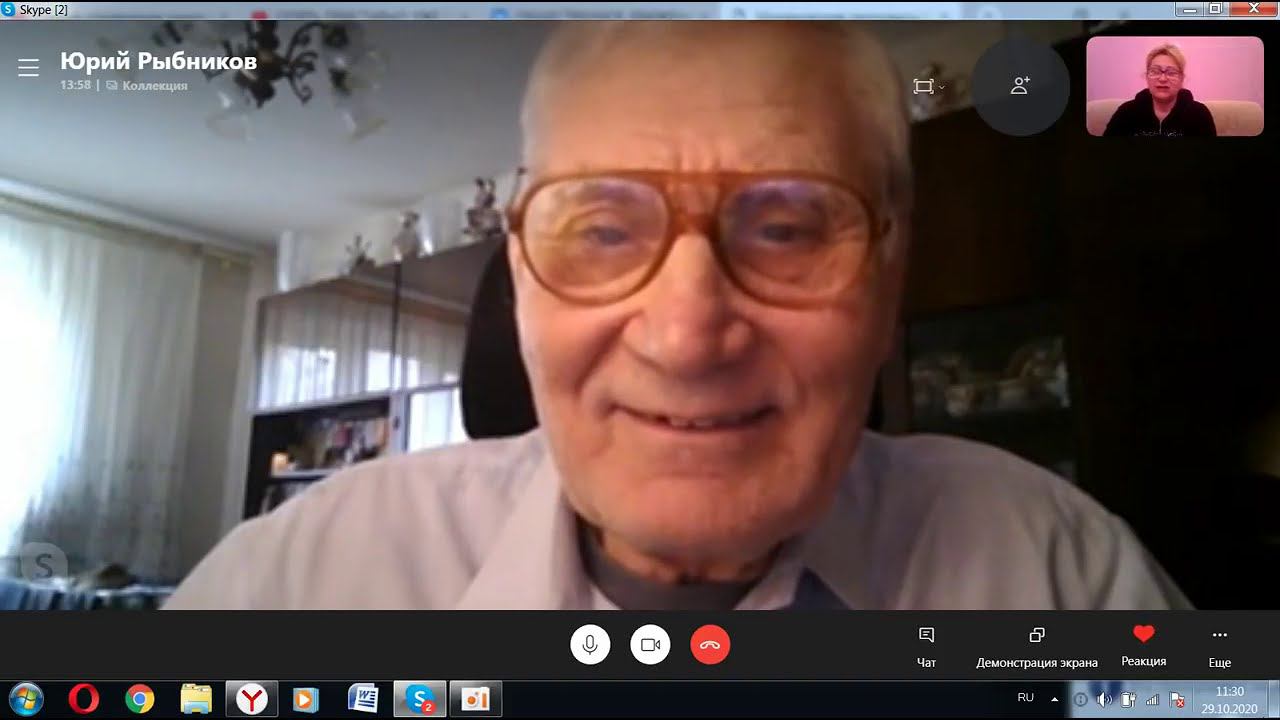Add people to the call
Image resolution: width=1280 pixels, height=720 pixels.
click(1020, 86)
